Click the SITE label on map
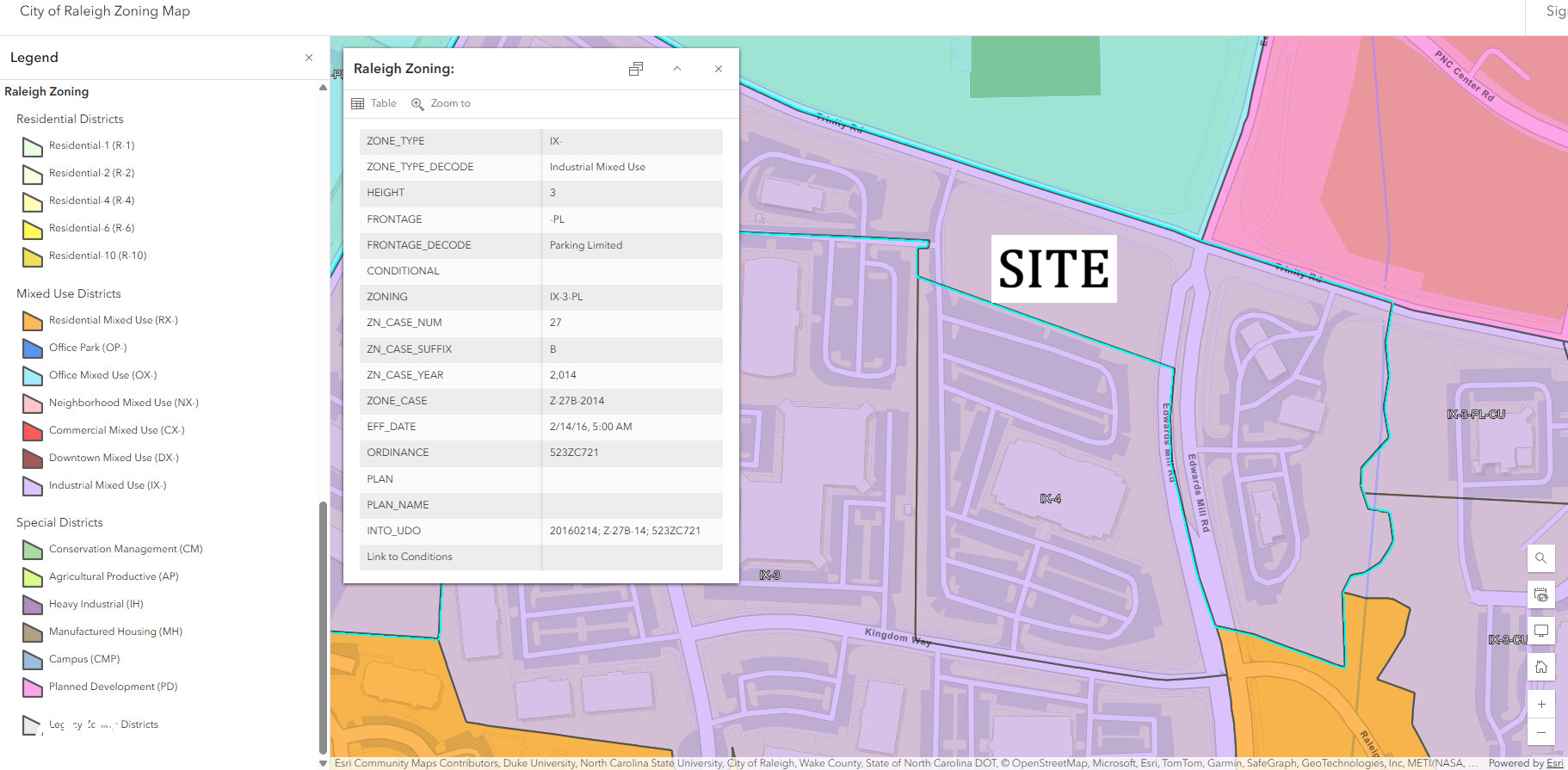This screenshot has height=770, width=1568. pyautogui.click(x=1053, y=268)
